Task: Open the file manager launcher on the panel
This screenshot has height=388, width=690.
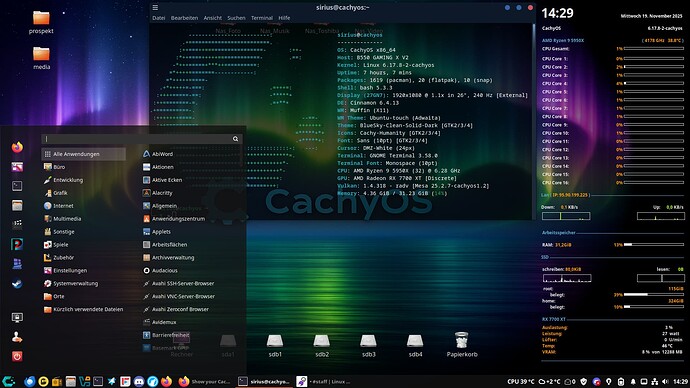Action: 70,381
